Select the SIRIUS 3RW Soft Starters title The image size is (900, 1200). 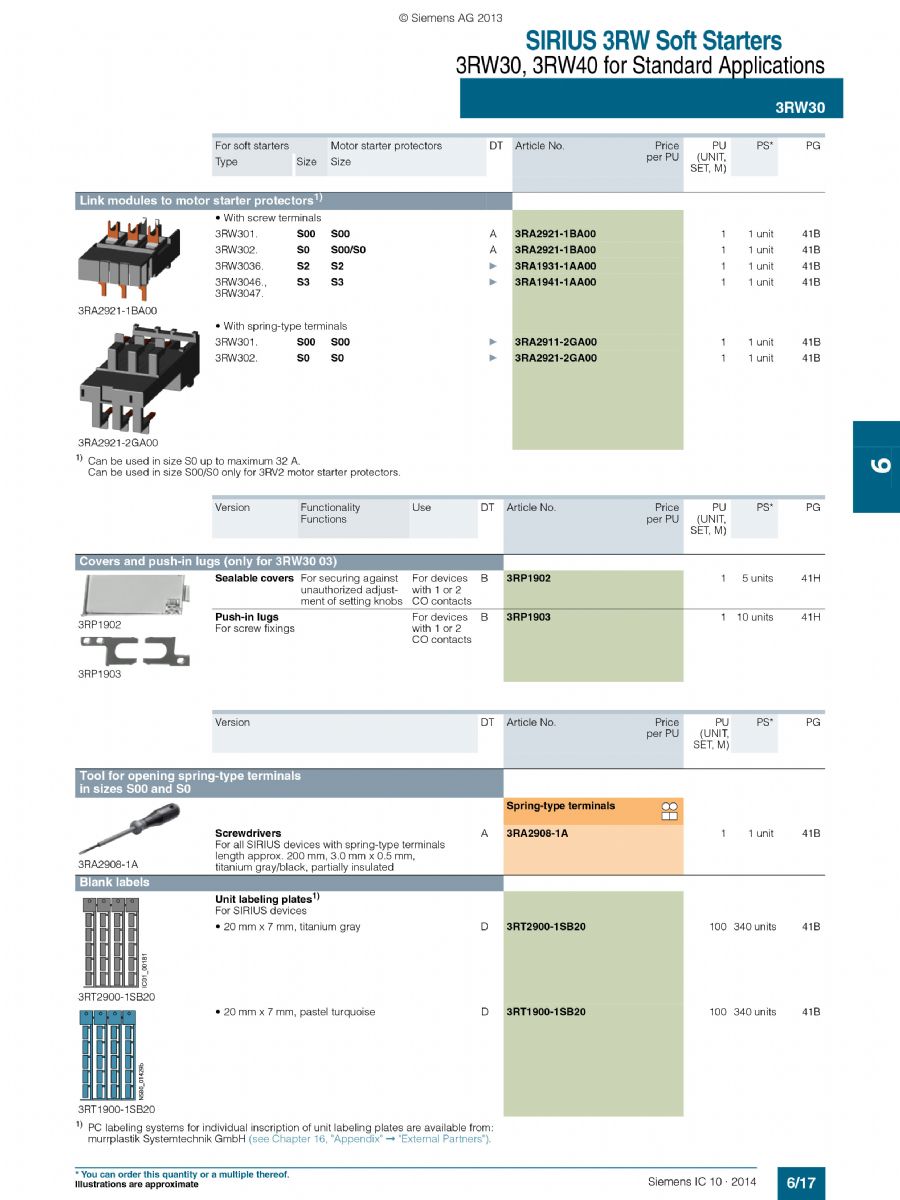(x=654, y=41)
